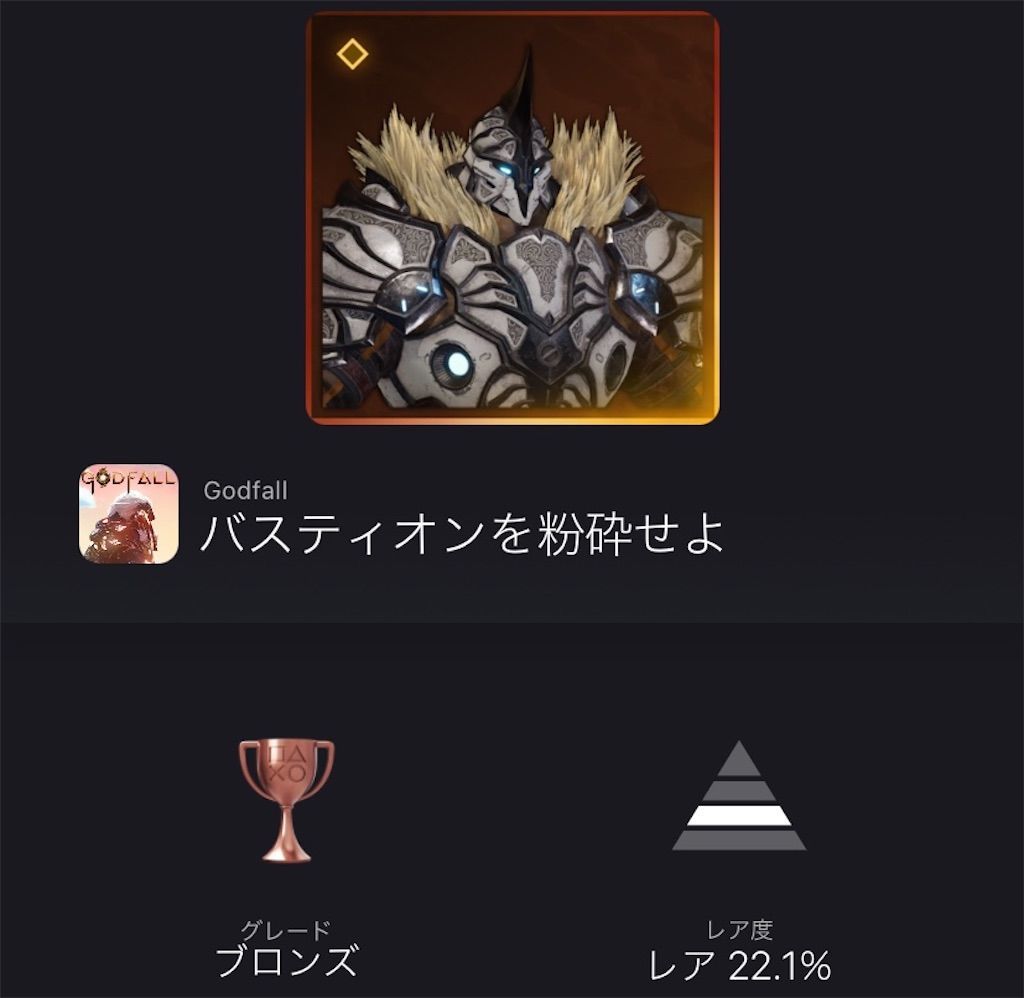Click the bronze trophy cup icon
1024x998 pixels.
point(286,801)
